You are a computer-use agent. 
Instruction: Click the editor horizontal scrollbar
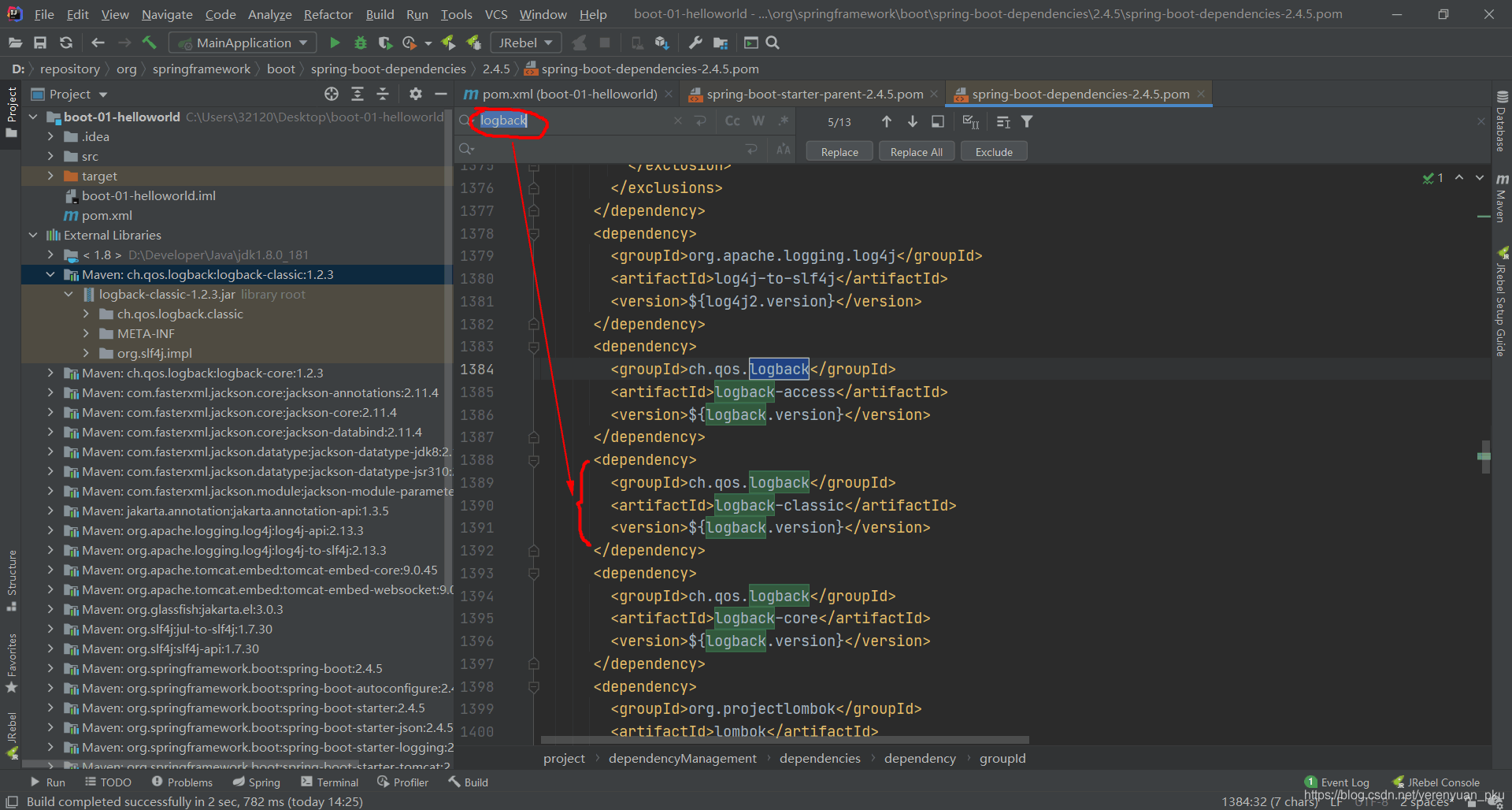784,740
